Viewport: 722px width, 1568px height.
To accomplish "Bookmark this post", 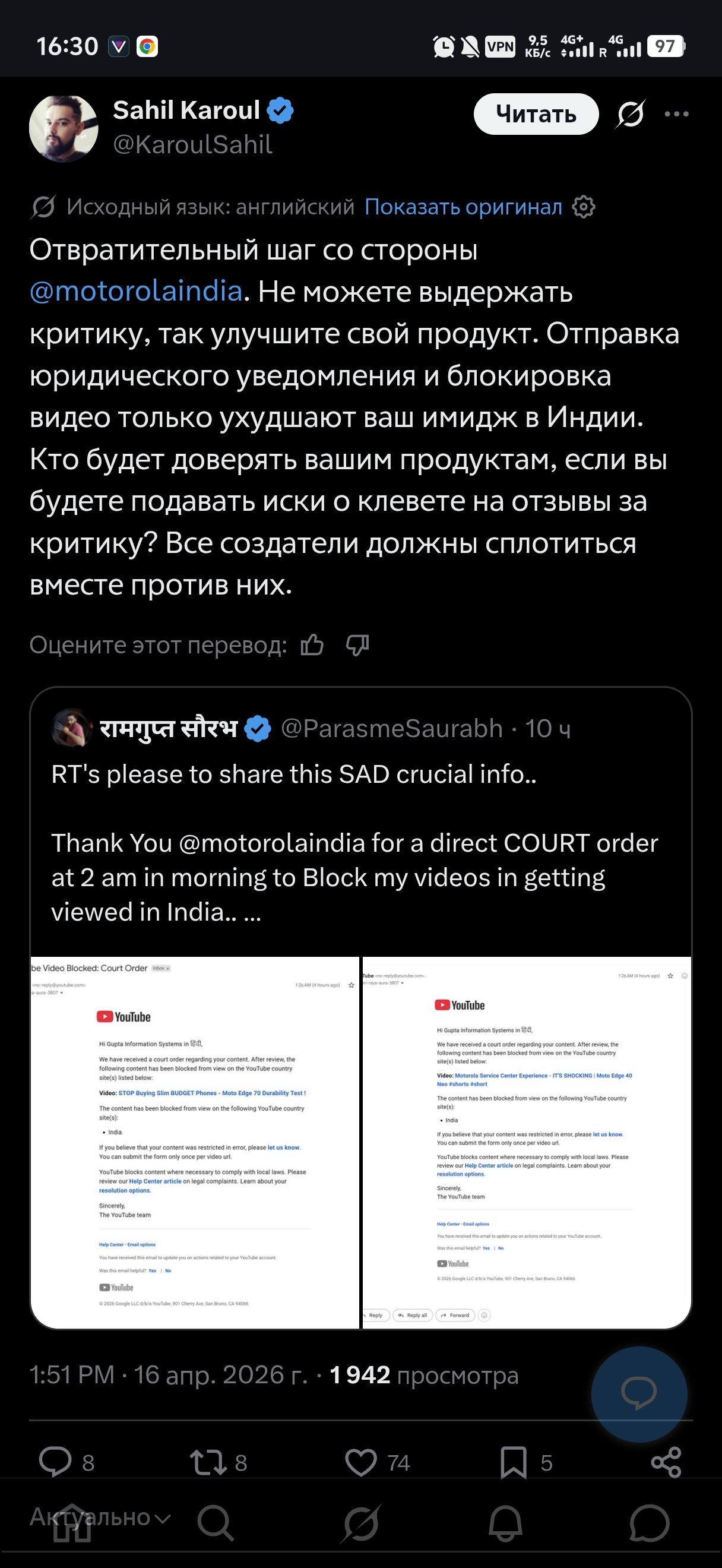I will [x=514, y=1462].
